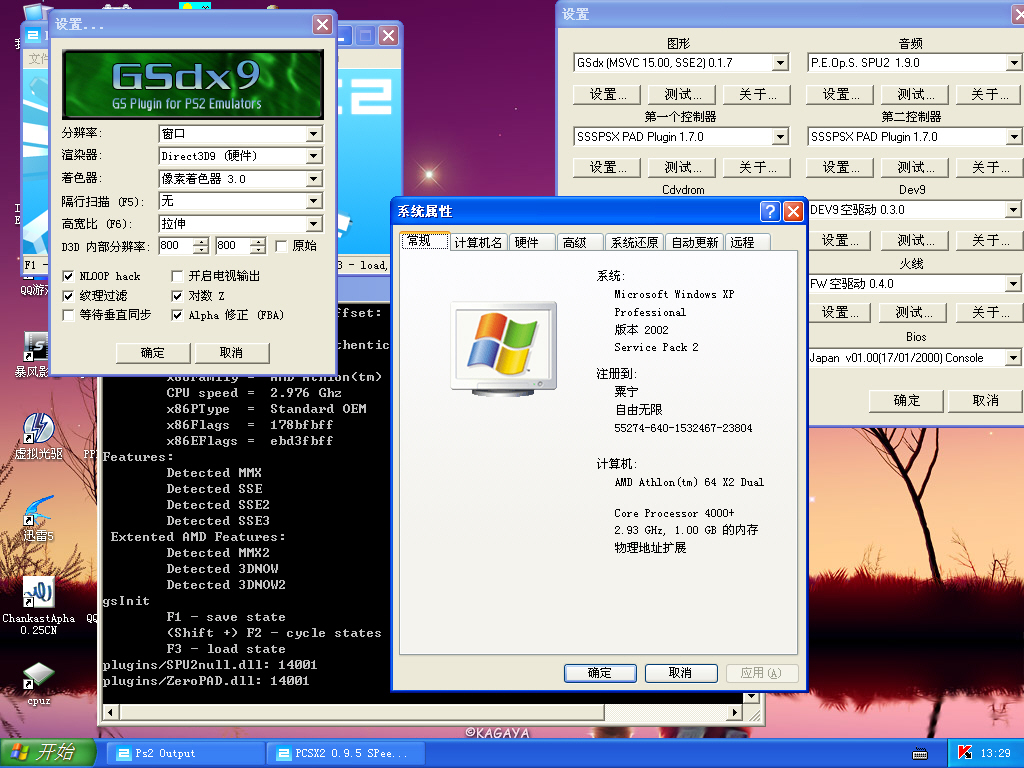Open the 开始 Start menu

pos(47,753)
